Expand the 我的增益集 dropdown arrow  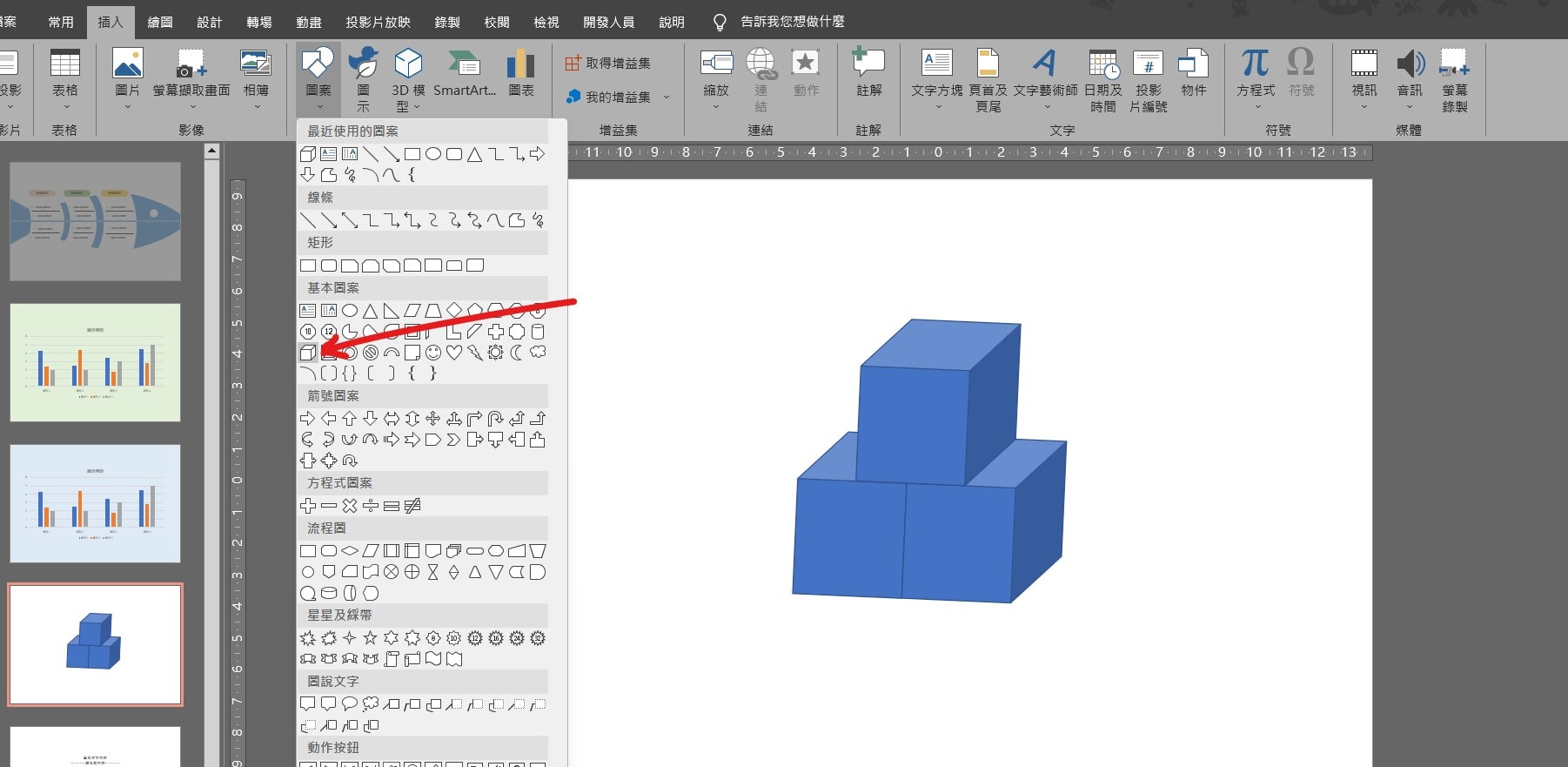[667, 98]
